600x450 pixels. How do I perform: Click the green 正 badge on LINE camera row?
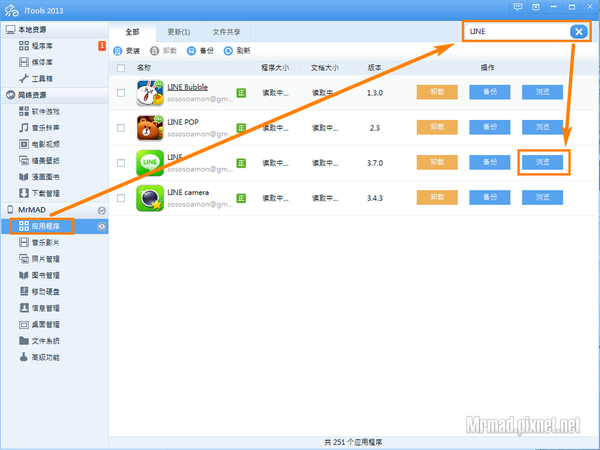coord(241,198)
